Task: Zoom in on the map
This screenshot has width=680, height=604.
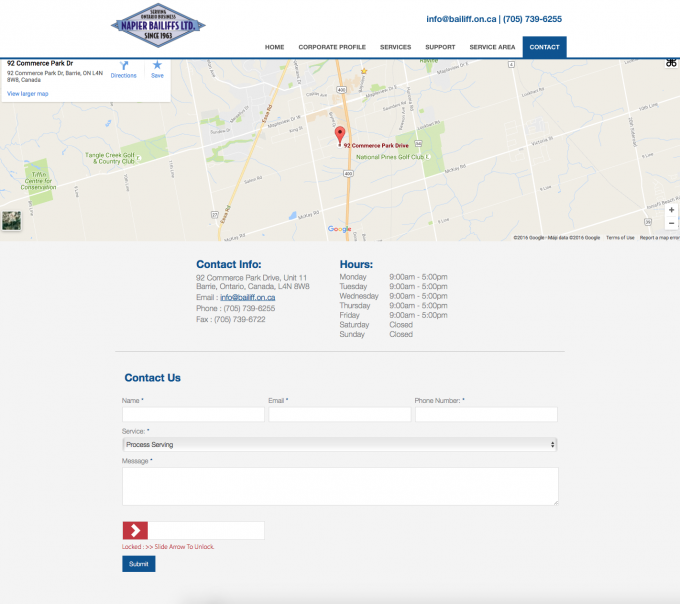Action: click(671, 210)
